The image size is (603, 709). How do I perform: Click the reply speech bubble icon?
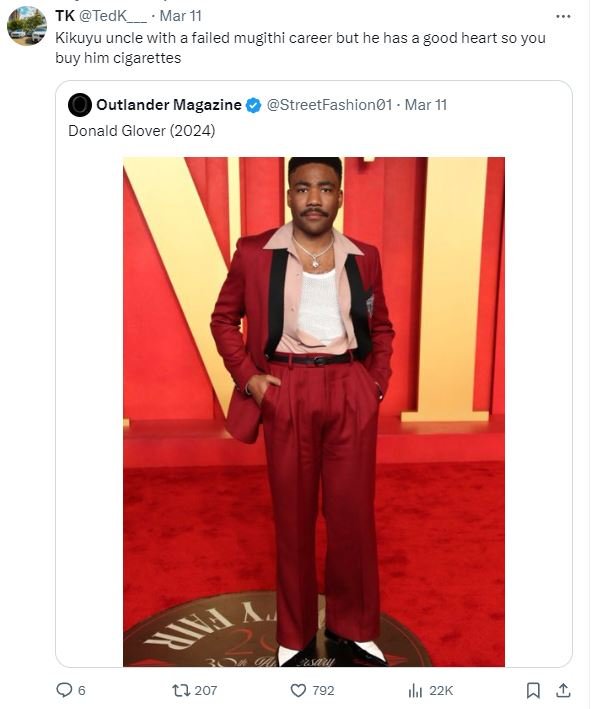(x=64, y=690)
